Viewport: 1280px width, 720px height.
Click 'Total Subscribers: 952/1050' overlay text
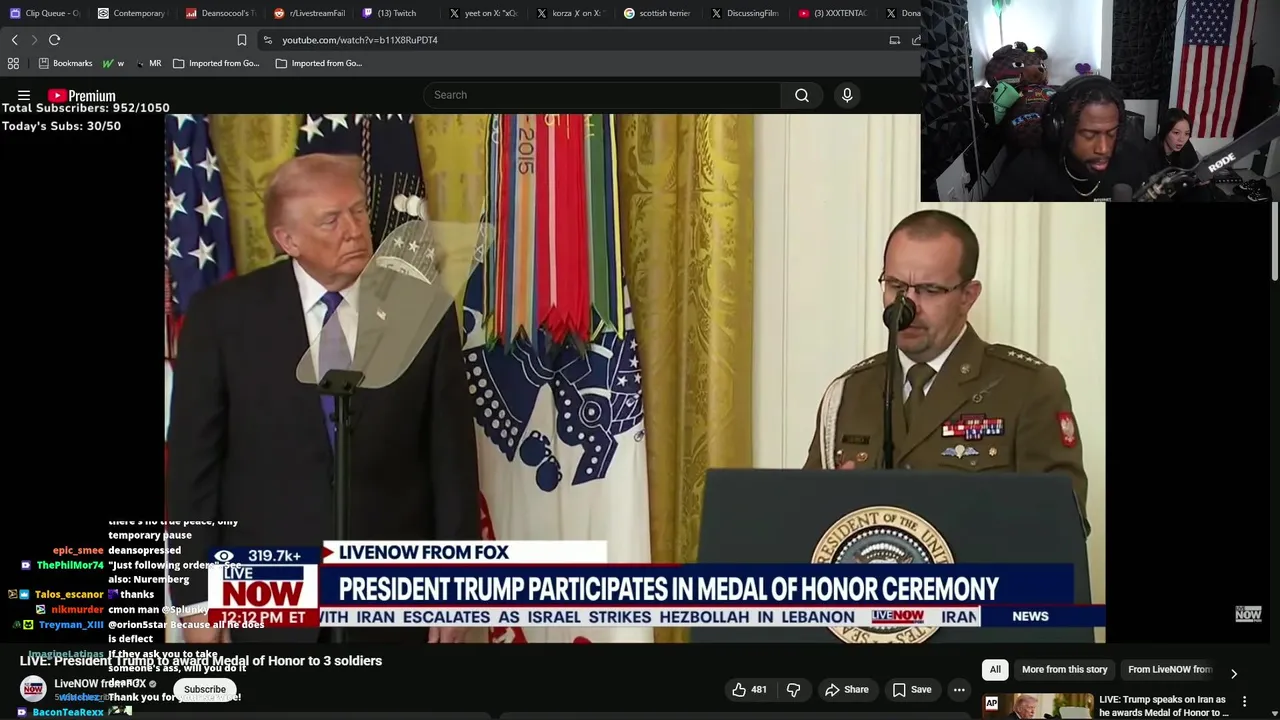click(x=86, y=108)
